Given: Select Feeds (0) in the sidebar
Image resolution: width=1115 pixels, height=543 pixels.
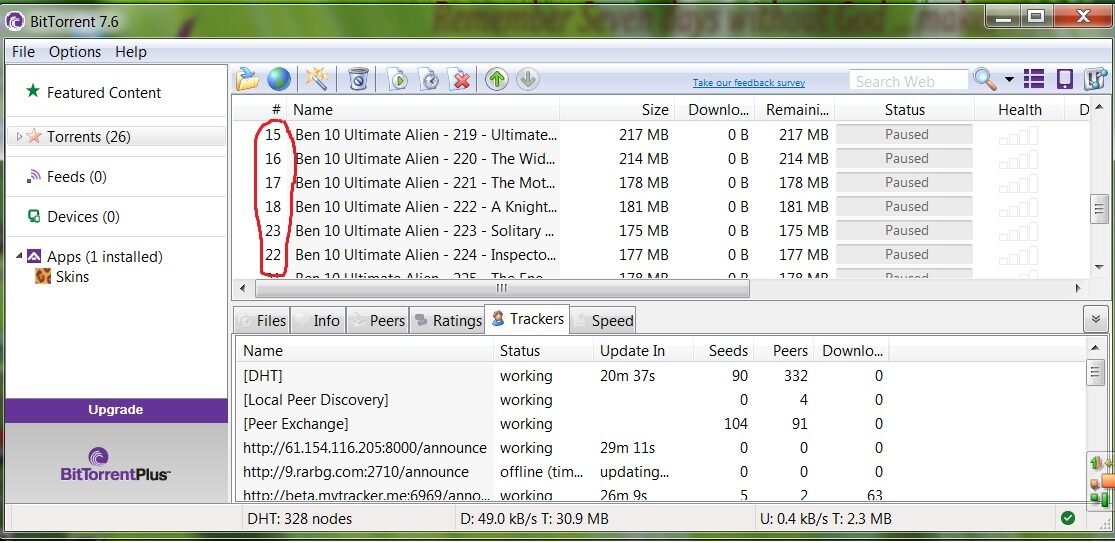Looking at the screenshot, I should pos(77,176).
